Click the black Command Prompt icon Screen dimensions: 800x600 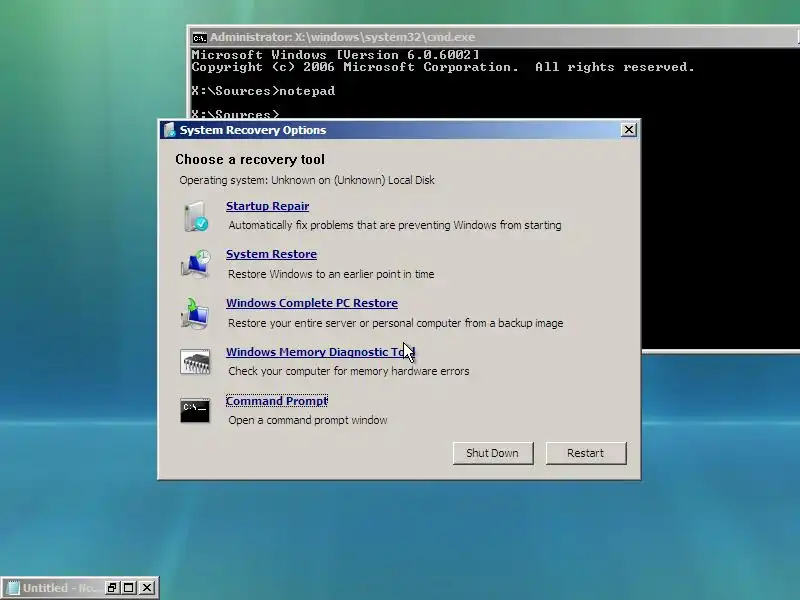pyautogui.click(x=195, y=410)
